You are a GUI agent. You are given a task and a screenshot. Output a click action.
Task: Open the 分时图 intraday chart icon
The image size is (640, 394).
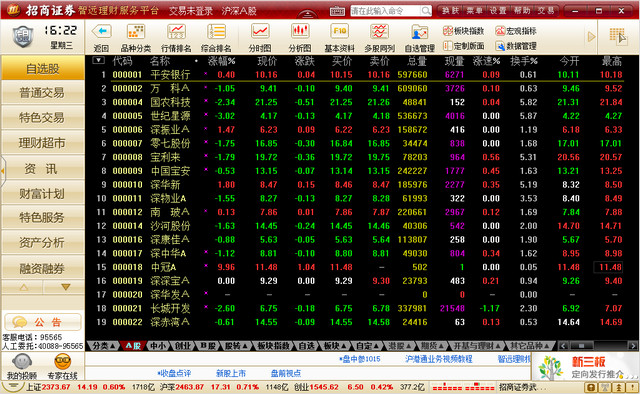coord(260,31)
